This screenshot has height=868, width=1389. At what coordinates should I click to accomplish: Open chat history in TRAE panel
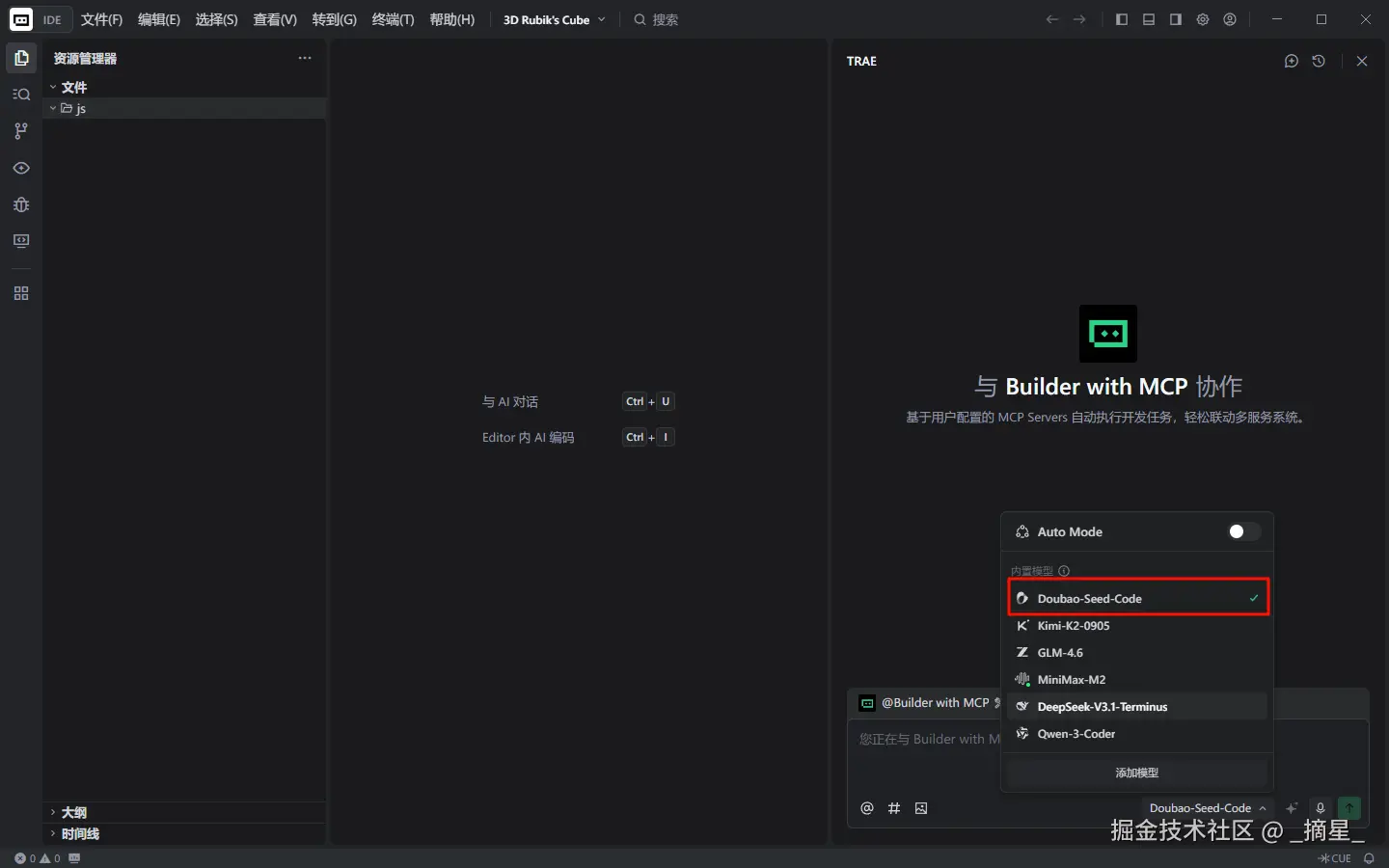click(x=1319, y=61)
